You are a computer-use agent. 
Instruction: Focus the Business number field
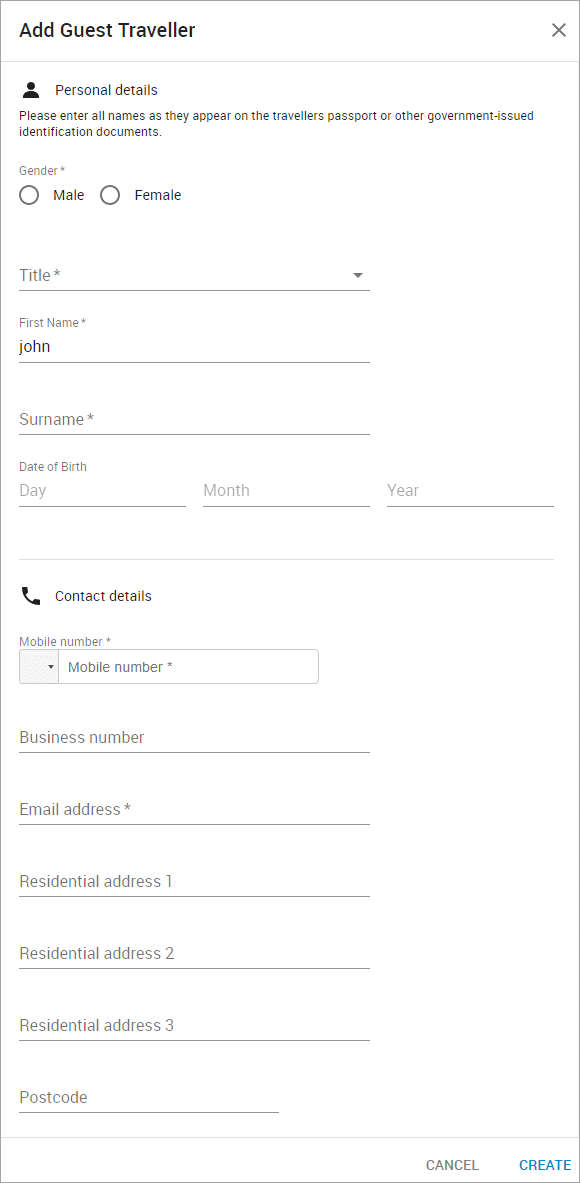click(x=195, y=738)
